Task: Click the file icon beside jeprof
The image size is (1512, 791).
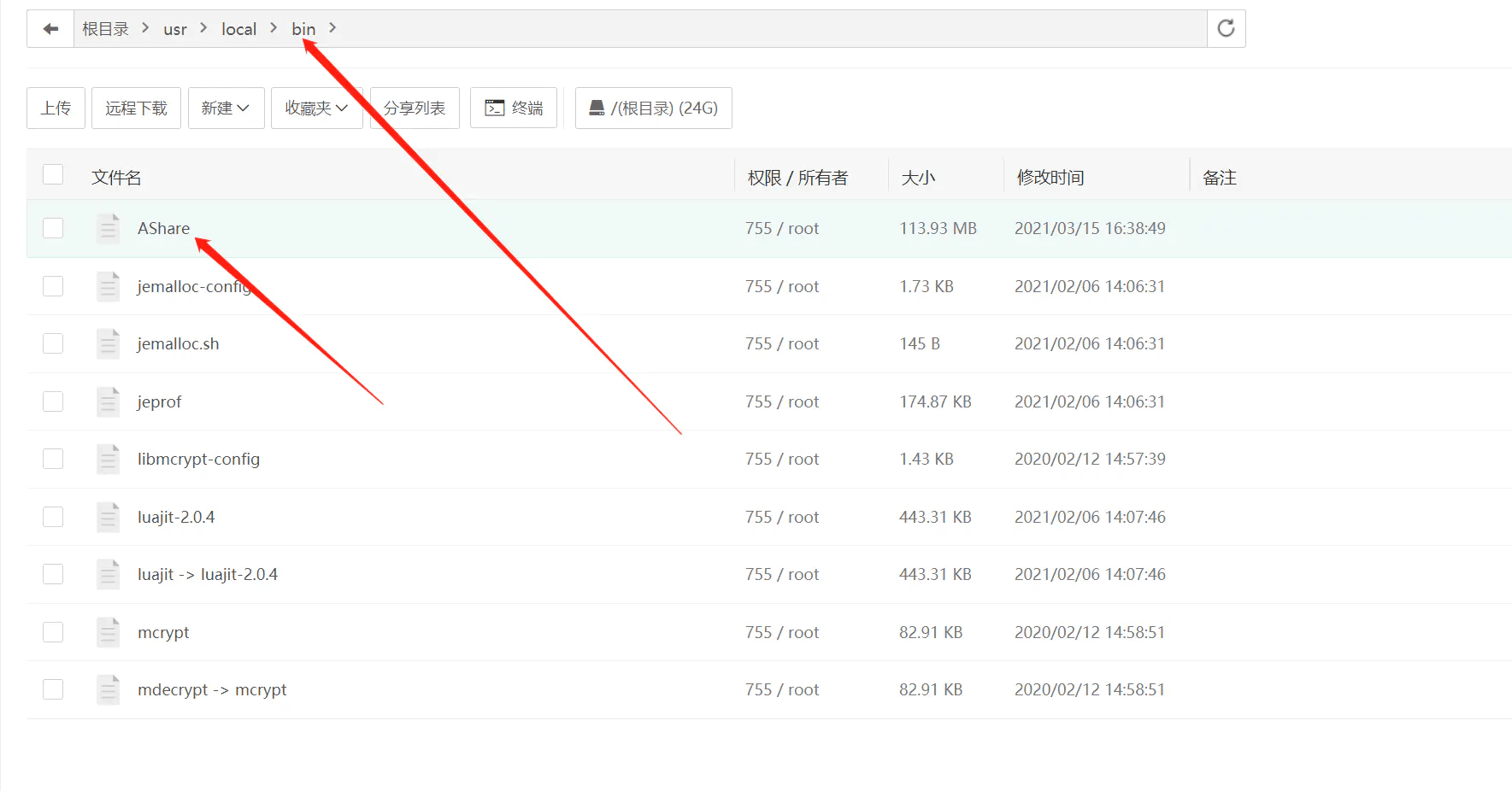Action: [108, 401]
